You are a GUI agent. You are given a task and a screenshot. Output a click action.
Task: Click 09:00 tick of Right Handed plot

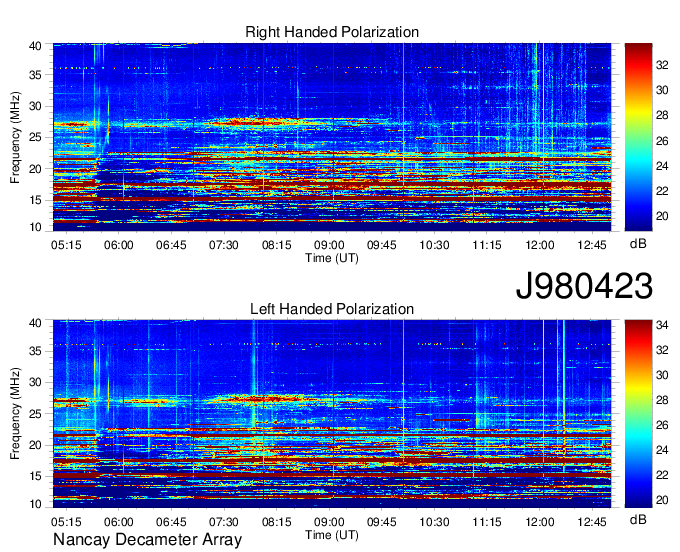329,245
